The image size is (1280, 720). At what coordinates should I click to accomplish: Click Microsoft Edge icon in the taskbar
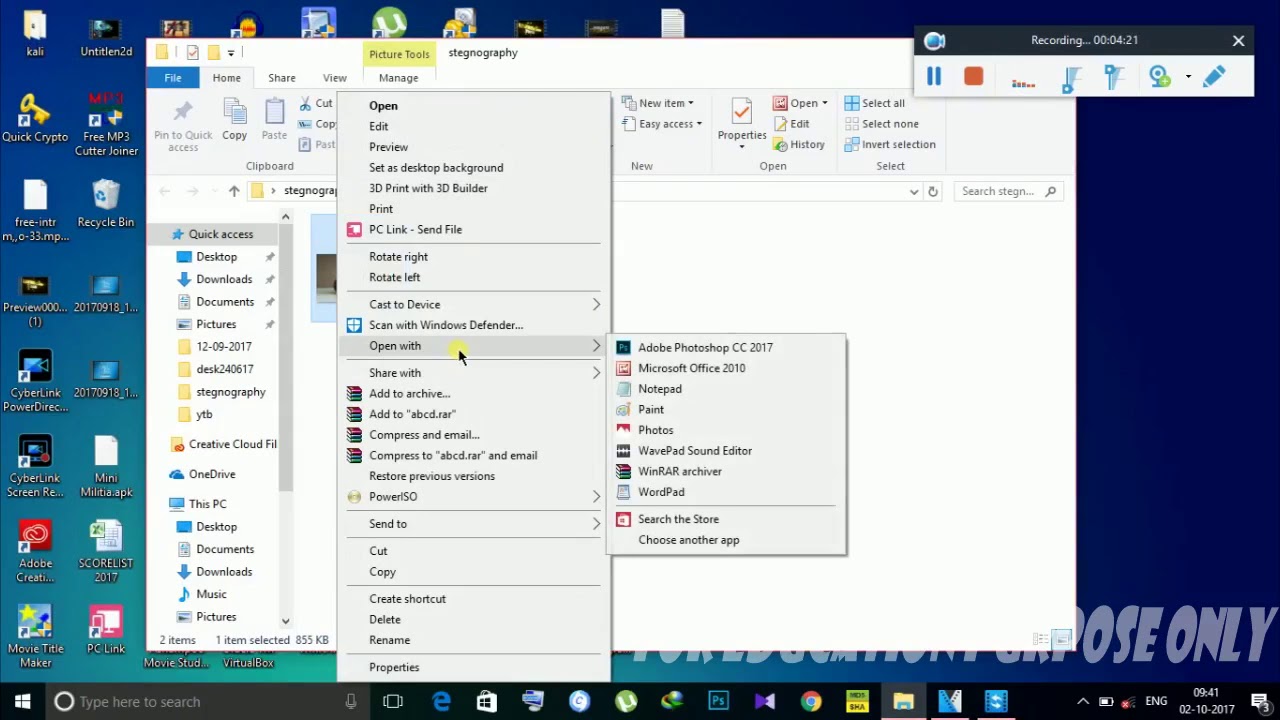(x=441, y=701)
